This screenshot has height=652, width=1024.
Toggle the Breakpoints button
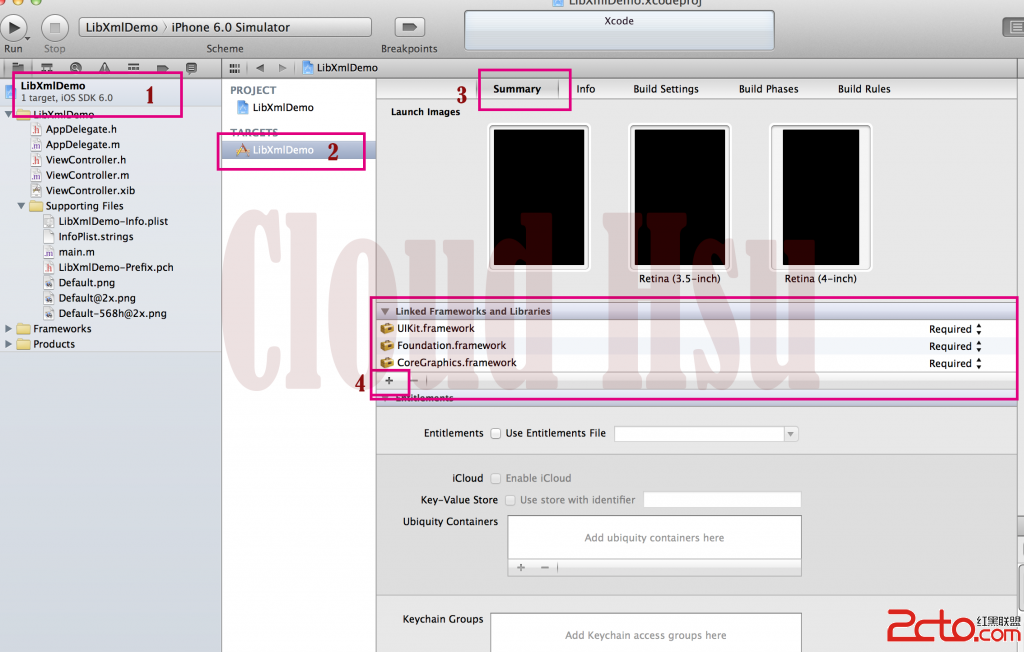point(409,27)
